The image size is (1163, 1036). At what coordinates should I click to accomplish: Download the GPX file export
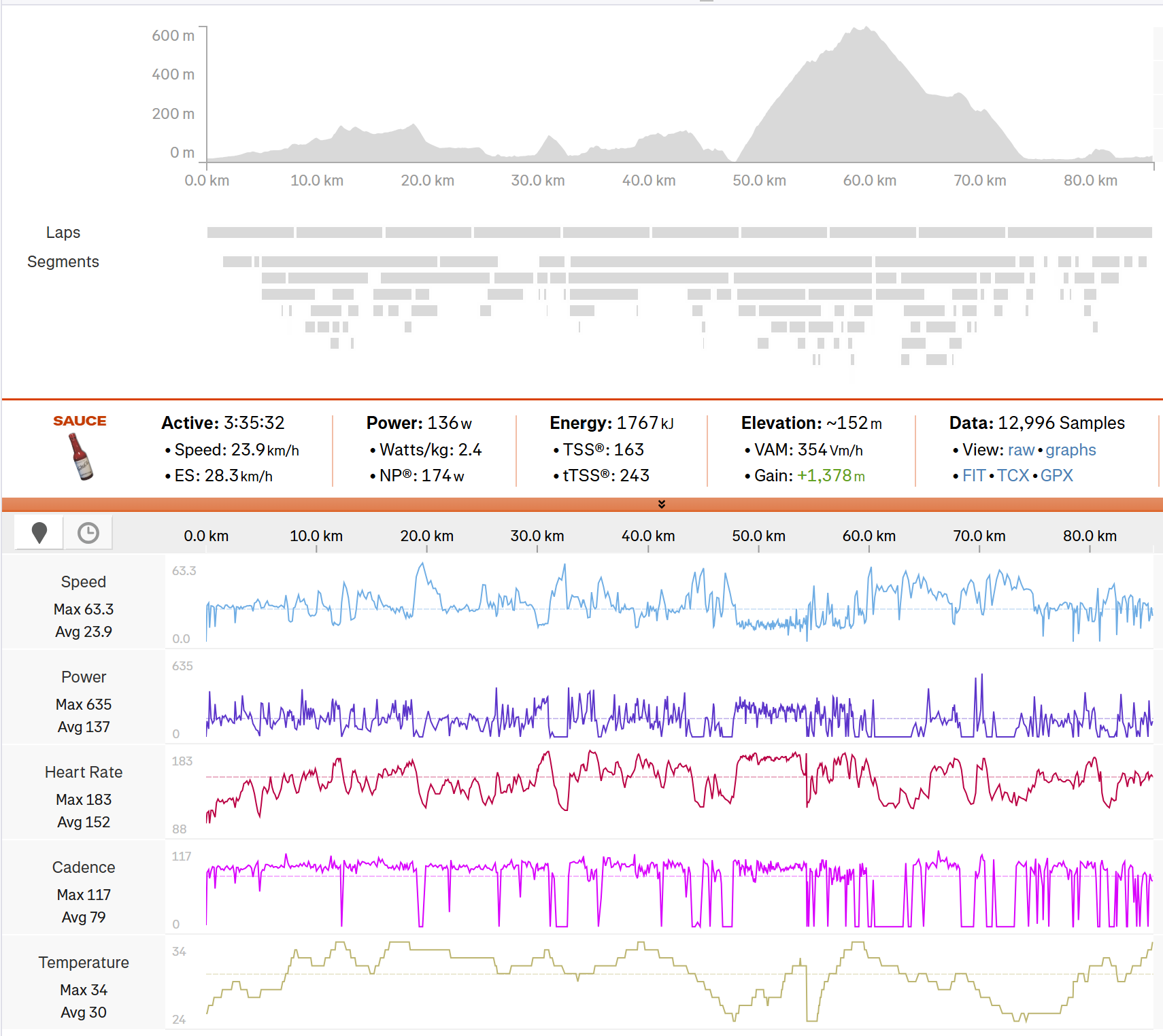tap(1056, 476)
